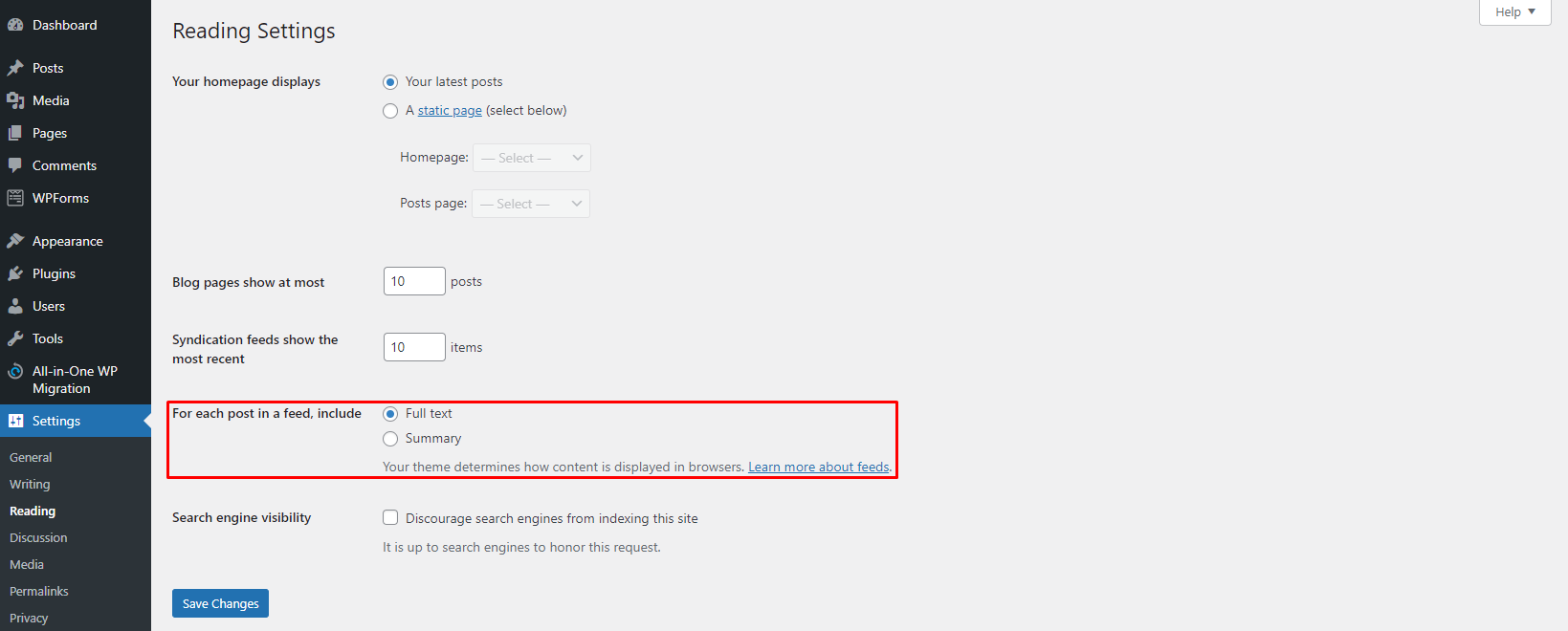The height and width of the screenshot is (631, 1568).
Task: Click the Syndication feeds items field
Action: pos(413,347)
